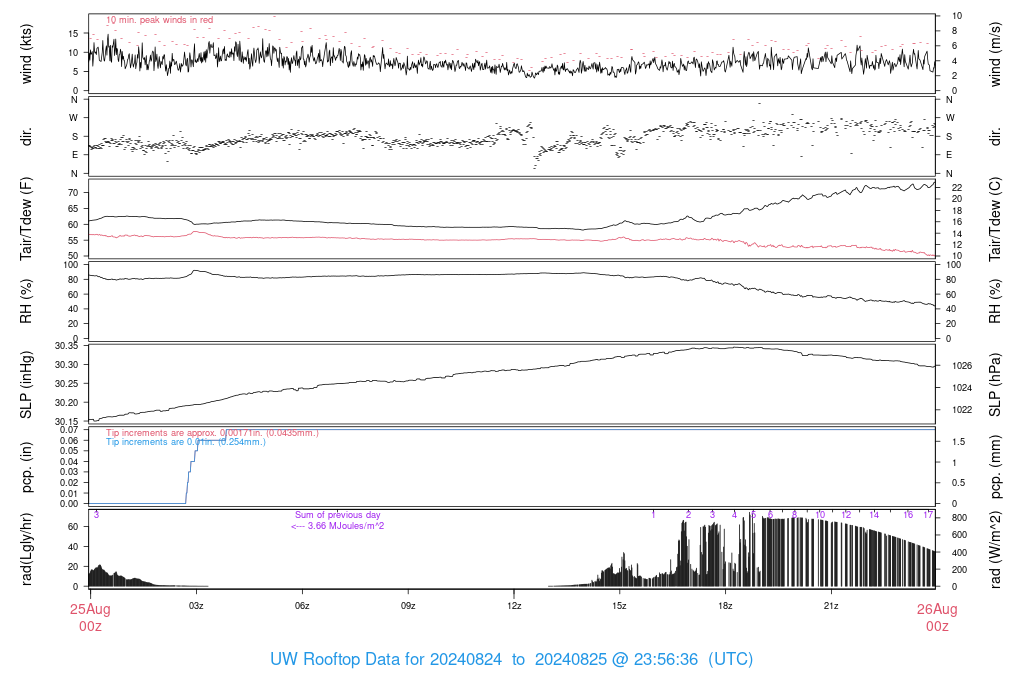Click the 18z time axis label
This screenshot has width=1024, height=700.
click(726, 606)
